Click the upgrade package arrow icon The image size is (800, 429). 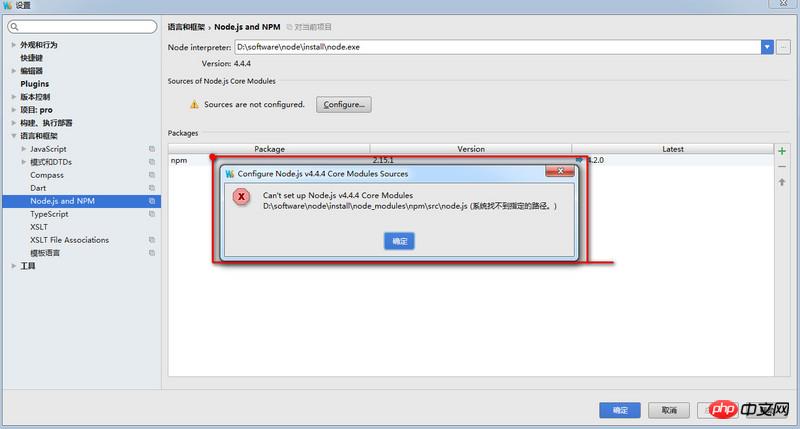point(782,182)
